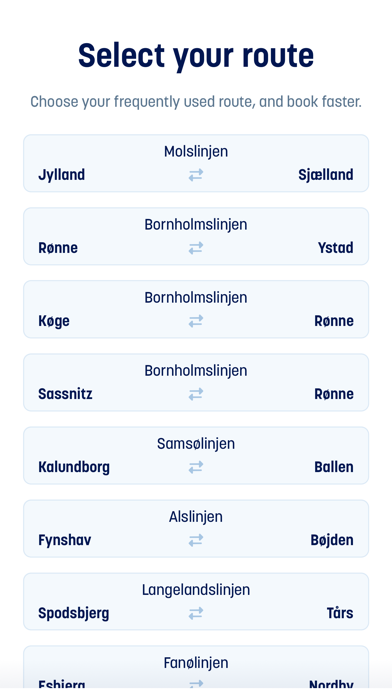Image resolution: width=392 pixels, height=696 pixels.
Task: Click the Jylland departure label
Action: coord(61,175)
